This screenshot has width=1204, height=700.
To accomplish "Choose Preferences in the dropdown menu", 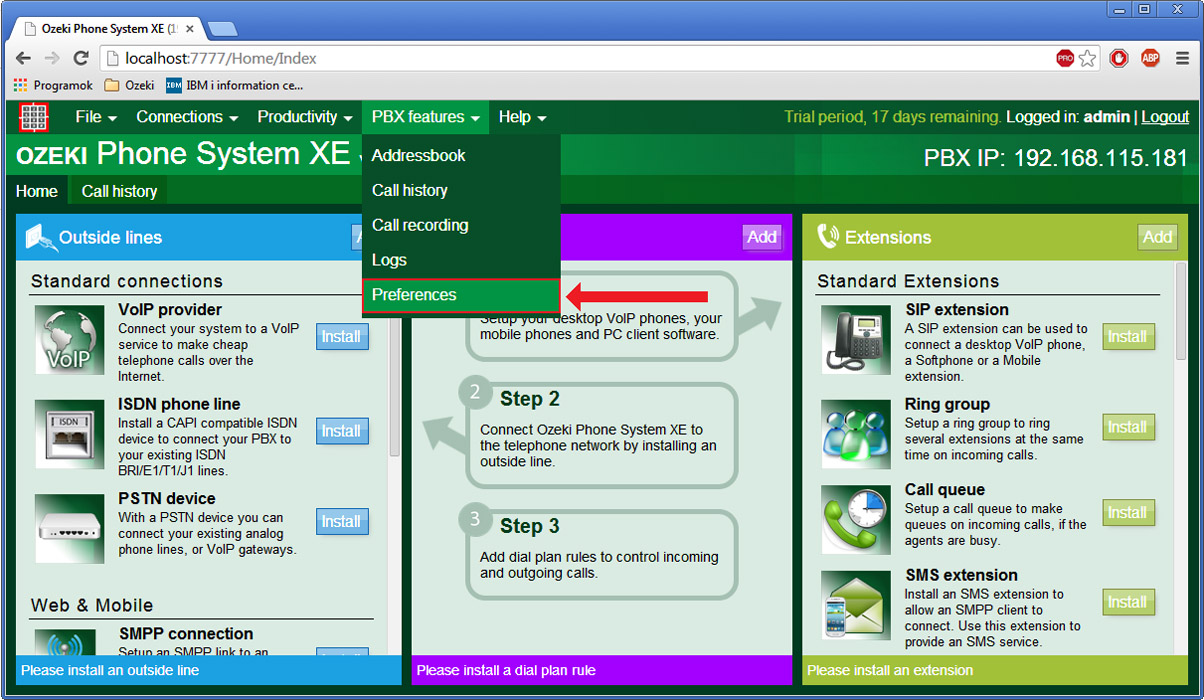I will pyautogui.click(x=461, y=296).
